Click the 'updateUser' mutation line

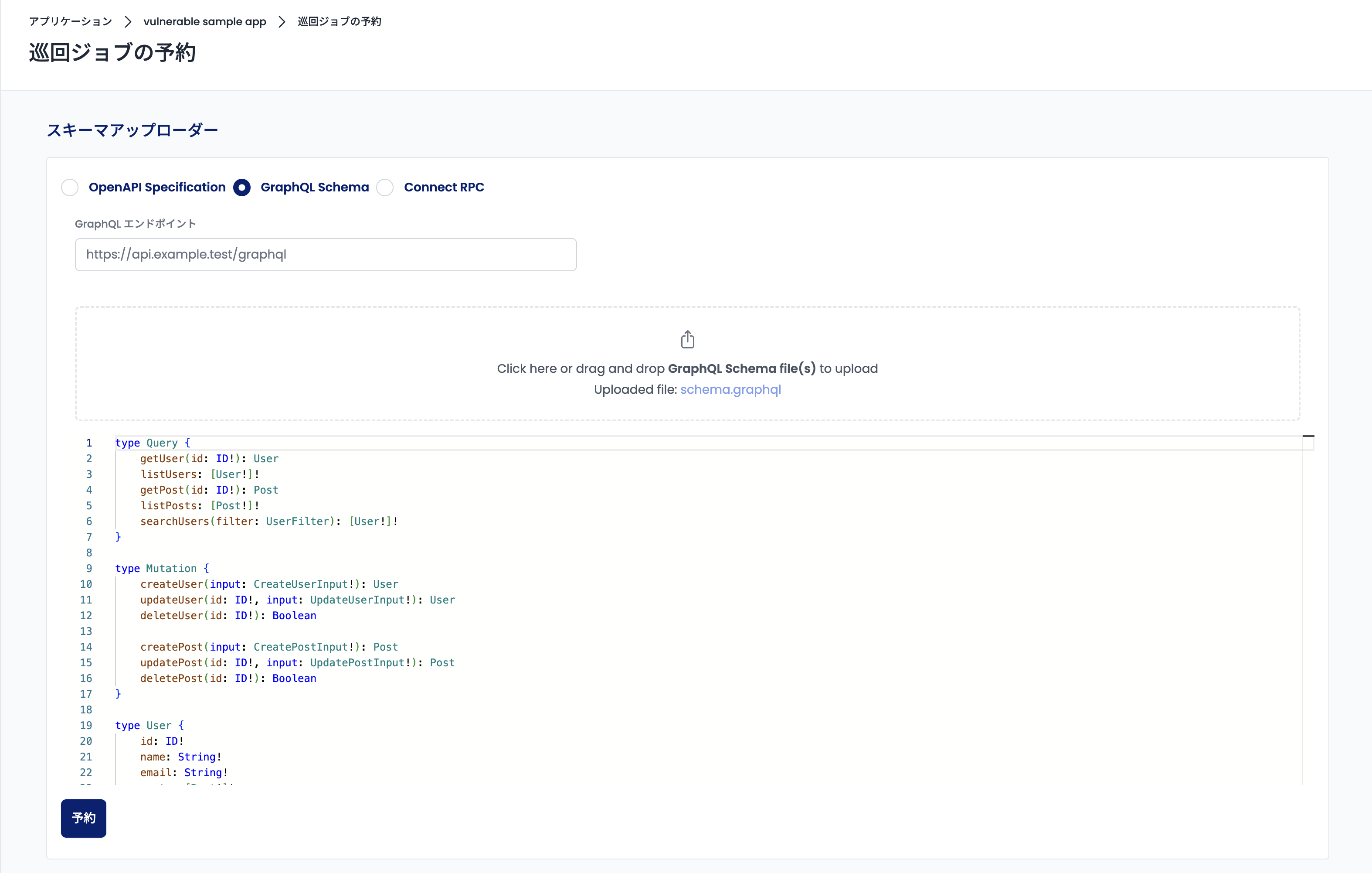[x=297, y=600]
